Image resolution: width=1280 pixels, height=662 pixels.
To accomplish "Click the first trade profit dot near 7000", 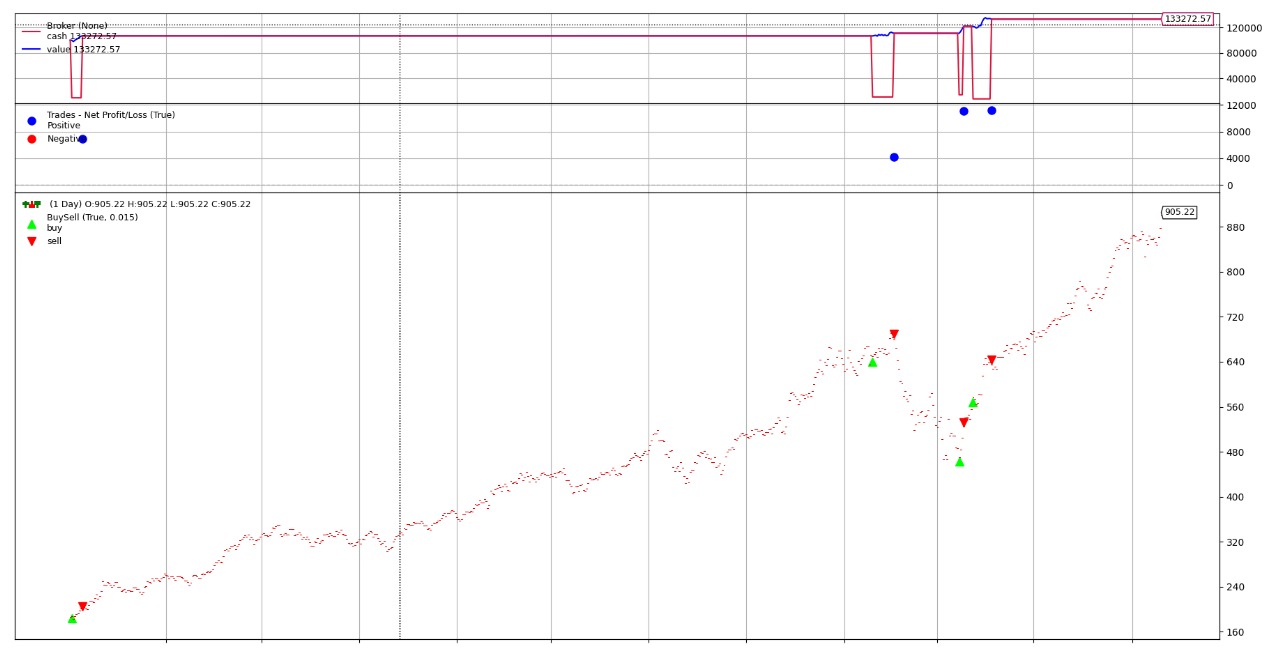I will (82, 139).
